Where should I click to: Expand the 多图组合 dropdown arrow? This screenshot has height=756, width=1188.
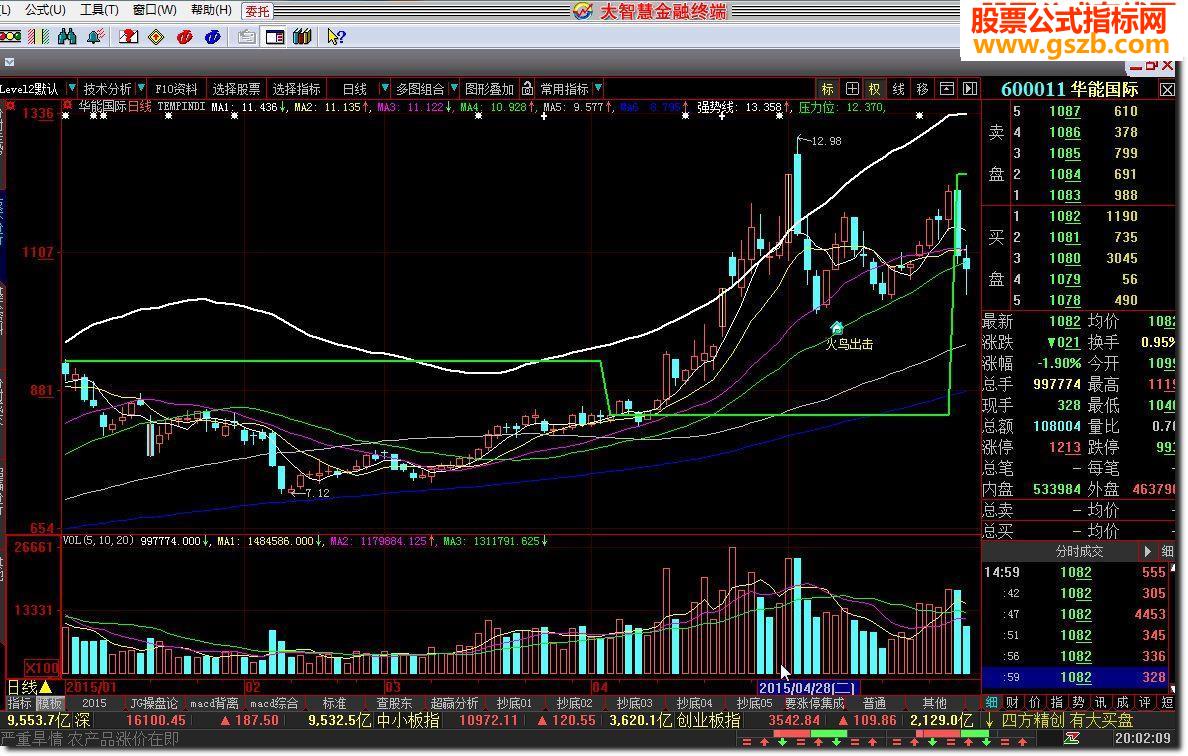[454, 89]
